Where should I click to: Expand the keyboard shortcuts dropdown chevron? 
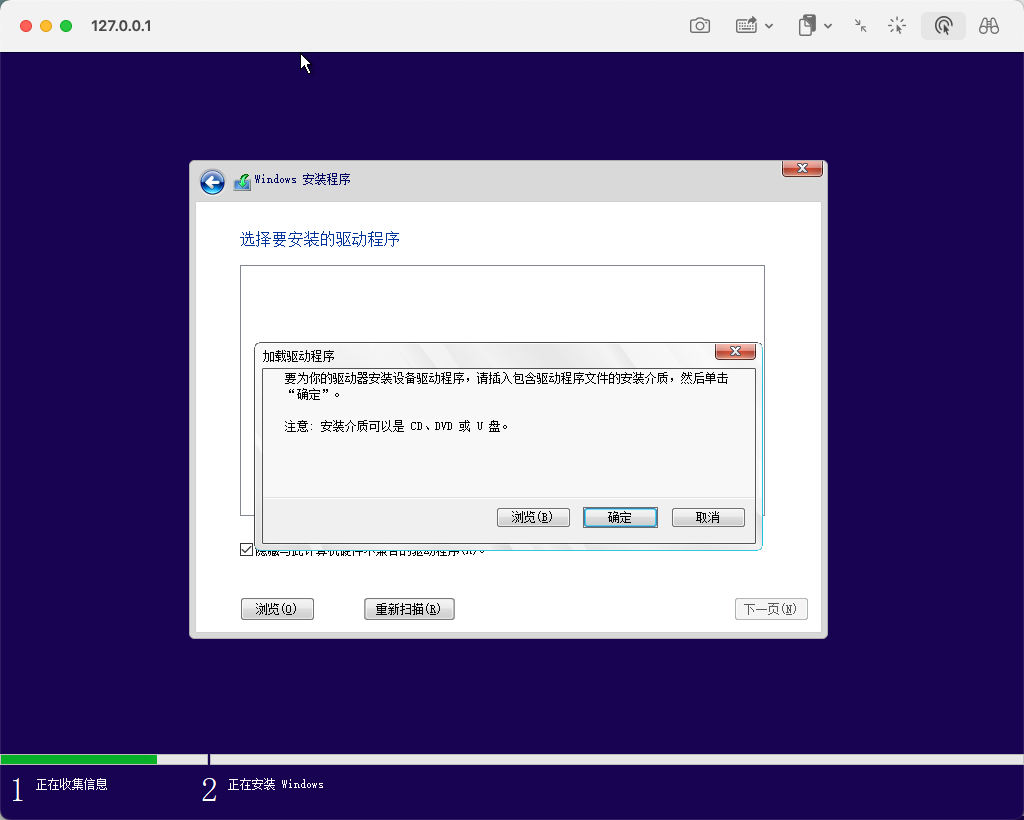tap(769, 27)
